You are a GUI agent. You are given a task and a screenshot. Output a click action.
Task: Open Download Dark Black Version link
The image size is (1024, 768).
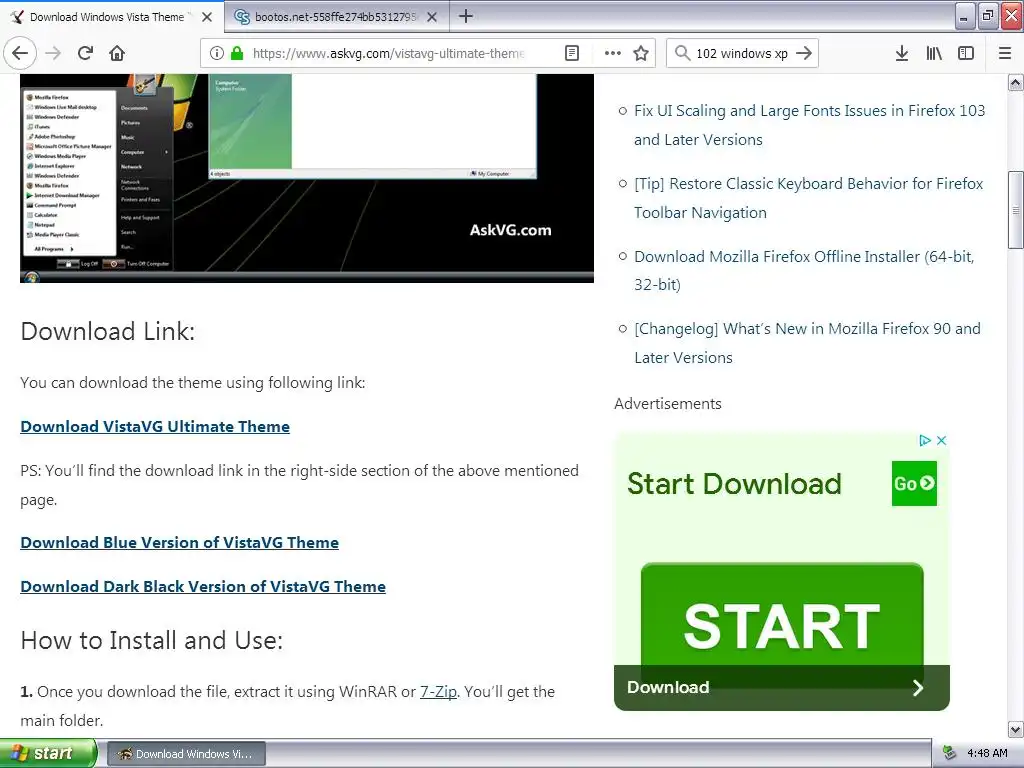[203, 586]
